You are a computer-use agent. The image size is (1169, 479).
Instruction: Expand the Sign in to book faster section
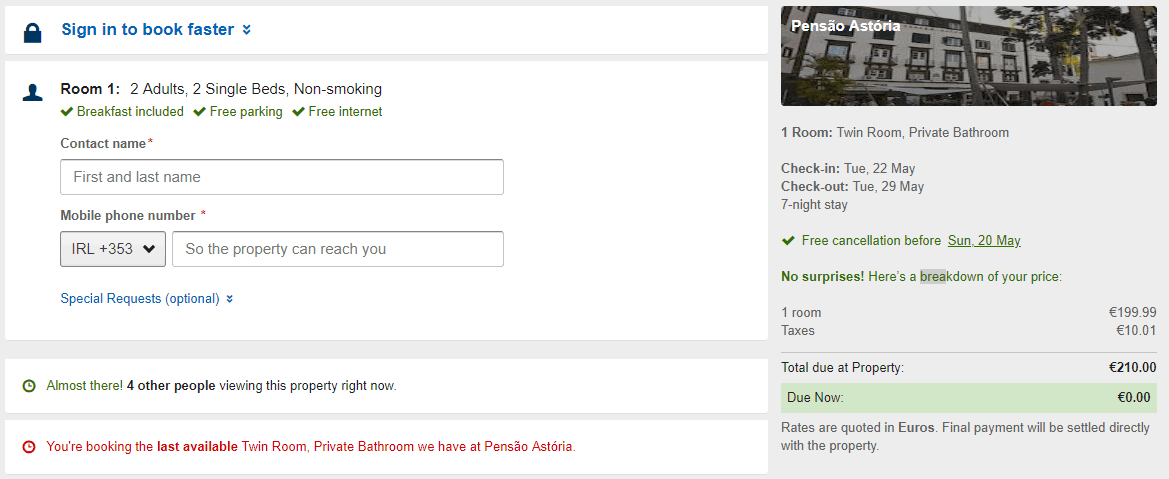click(156, 29)
